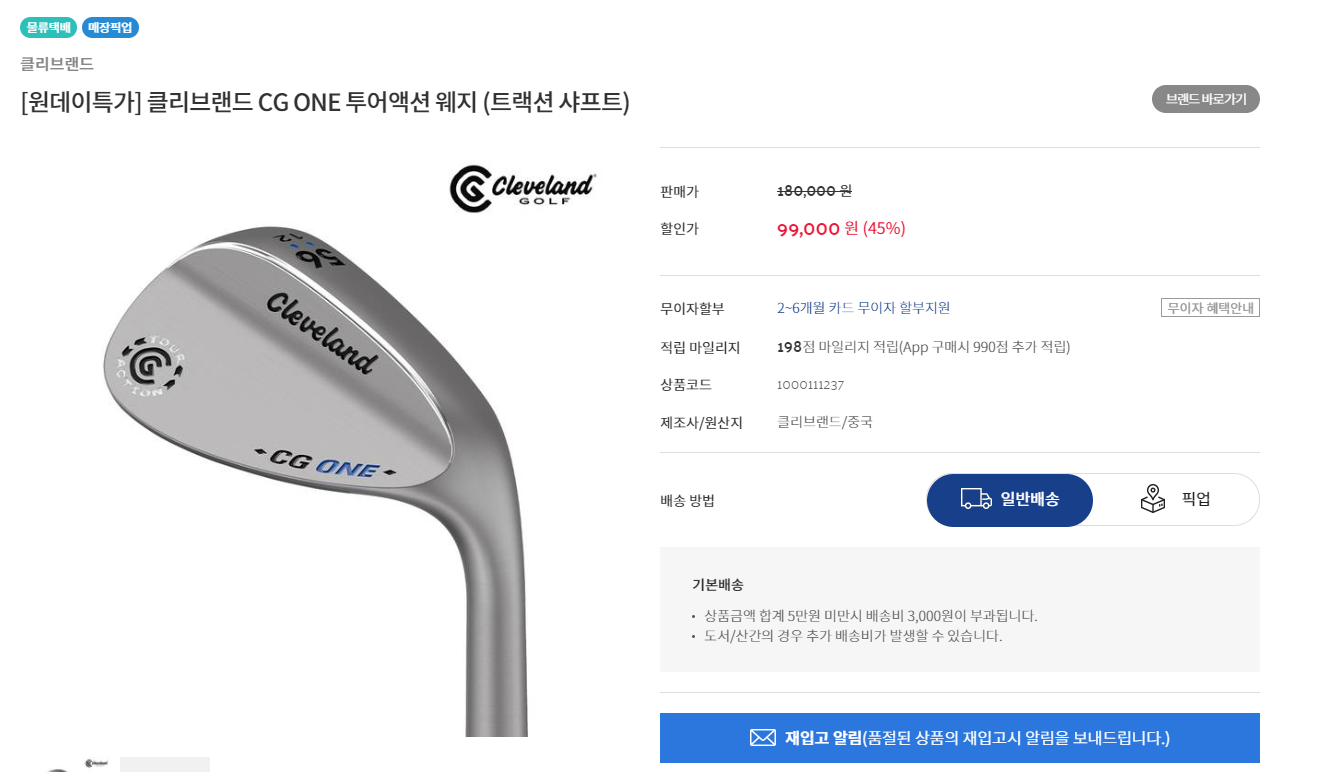Click the Cleveland Golf logo

pyautogui.click(x=522, y=189)
